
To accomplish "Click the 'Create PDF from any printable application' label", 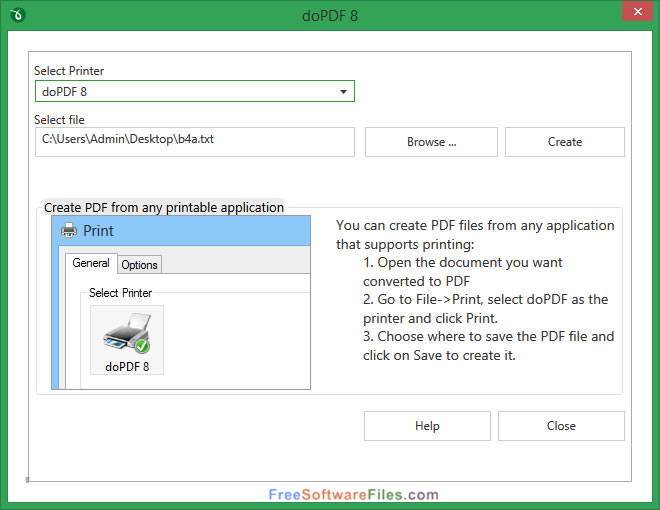I will (x=164, y=207).
